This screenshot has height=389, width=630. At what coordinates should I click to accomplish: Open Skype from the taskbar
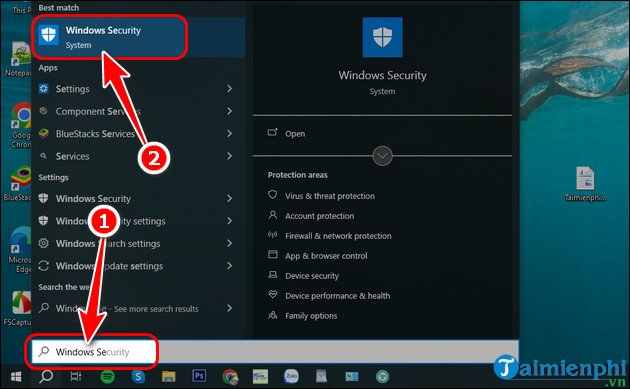coord(138,377)
